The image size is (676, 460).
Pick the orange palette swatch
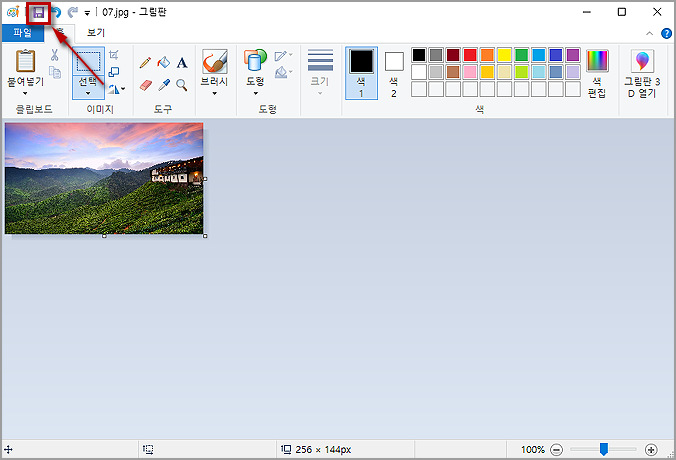pyautogui.click(x=487, y=55)
